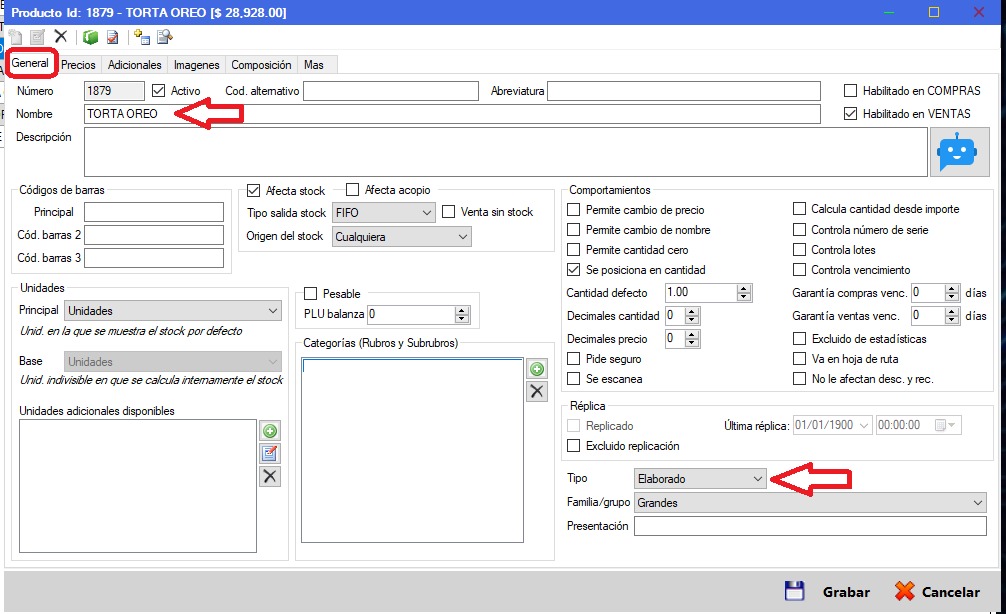This screenshot has width=1006, height=614.
Task: Click the green book icon in toolbar
Action: coord(90,37)
